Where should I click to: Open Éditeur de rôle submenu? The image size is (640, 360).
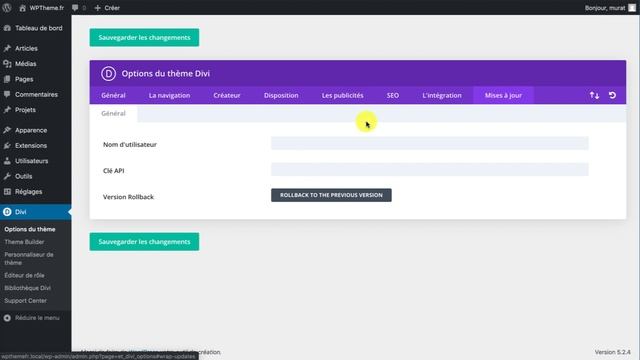coord(24,276)
